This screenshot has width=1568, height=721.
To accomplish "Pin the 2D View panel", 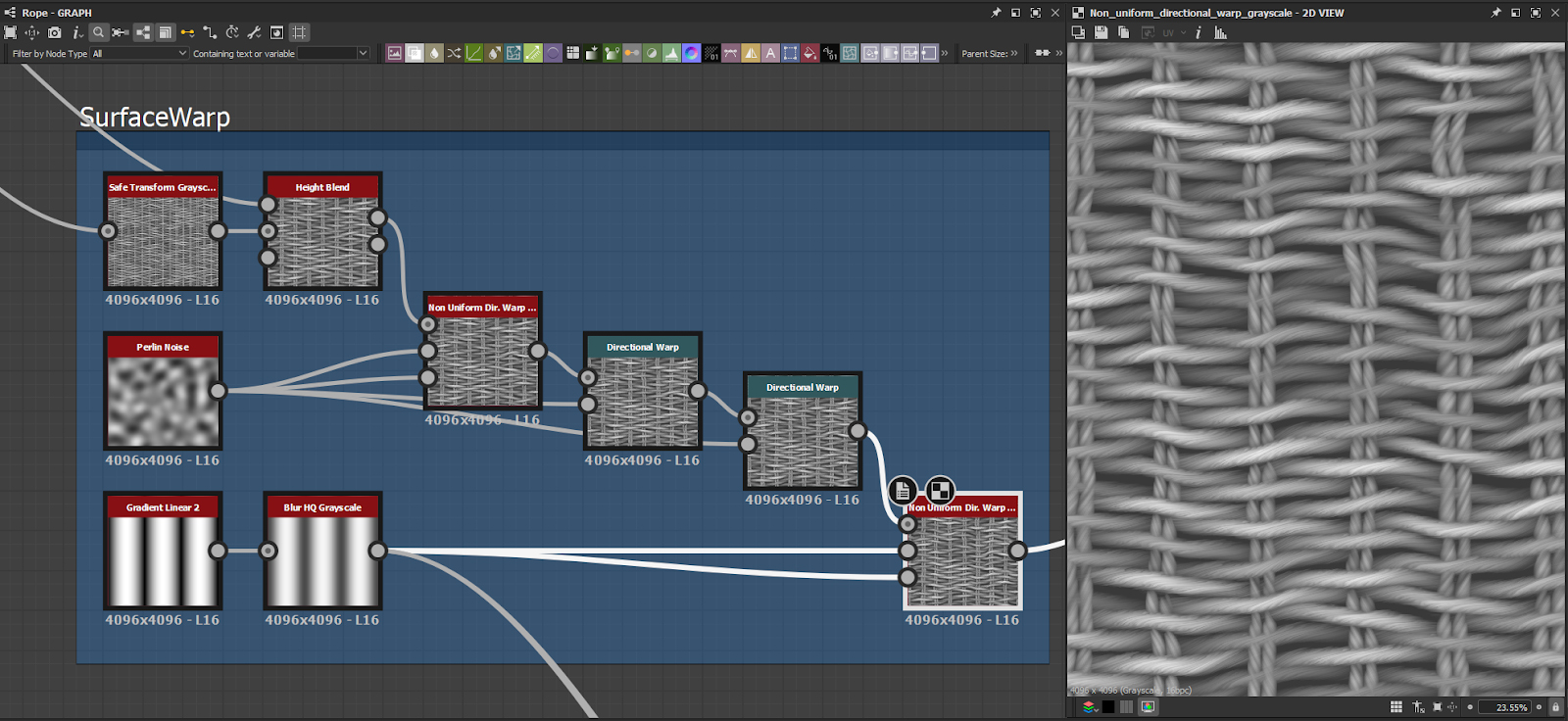I will (x=1495, y=13).
